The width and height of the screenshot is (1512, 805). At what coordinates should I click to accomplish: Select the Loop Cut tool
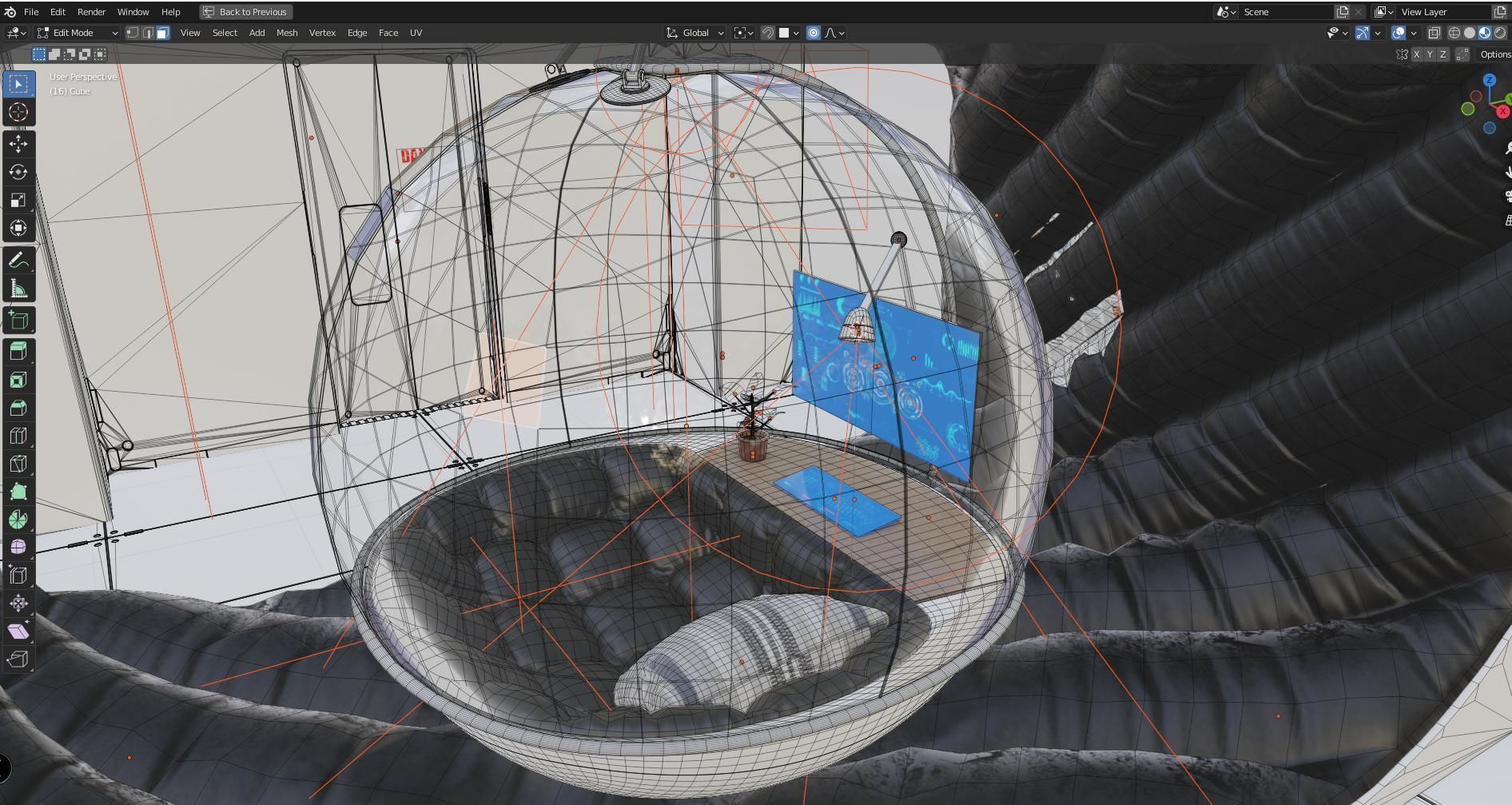pos(18,436)
